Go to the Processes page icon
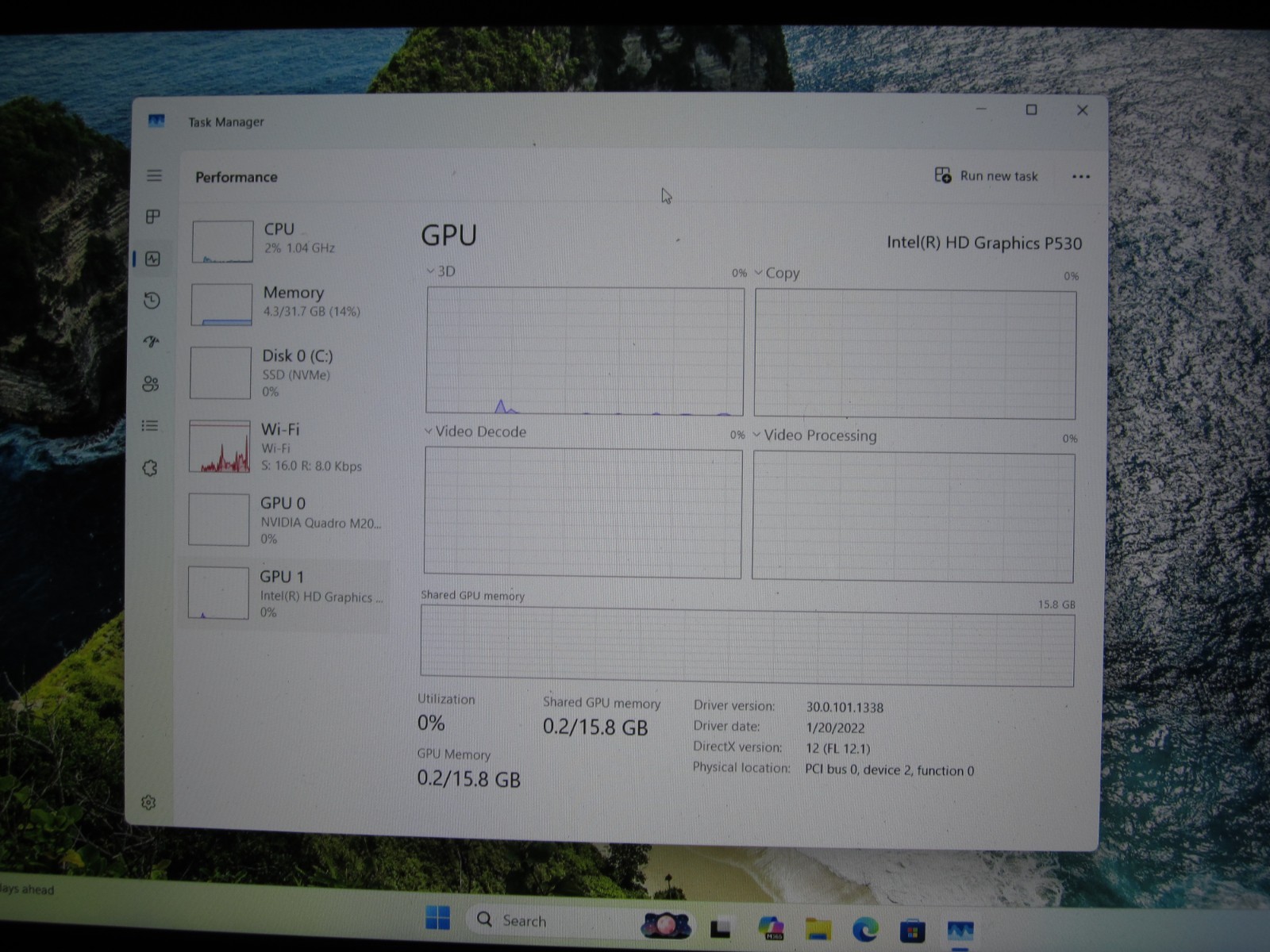The image size is (1270, 952). tap(153, 217)
